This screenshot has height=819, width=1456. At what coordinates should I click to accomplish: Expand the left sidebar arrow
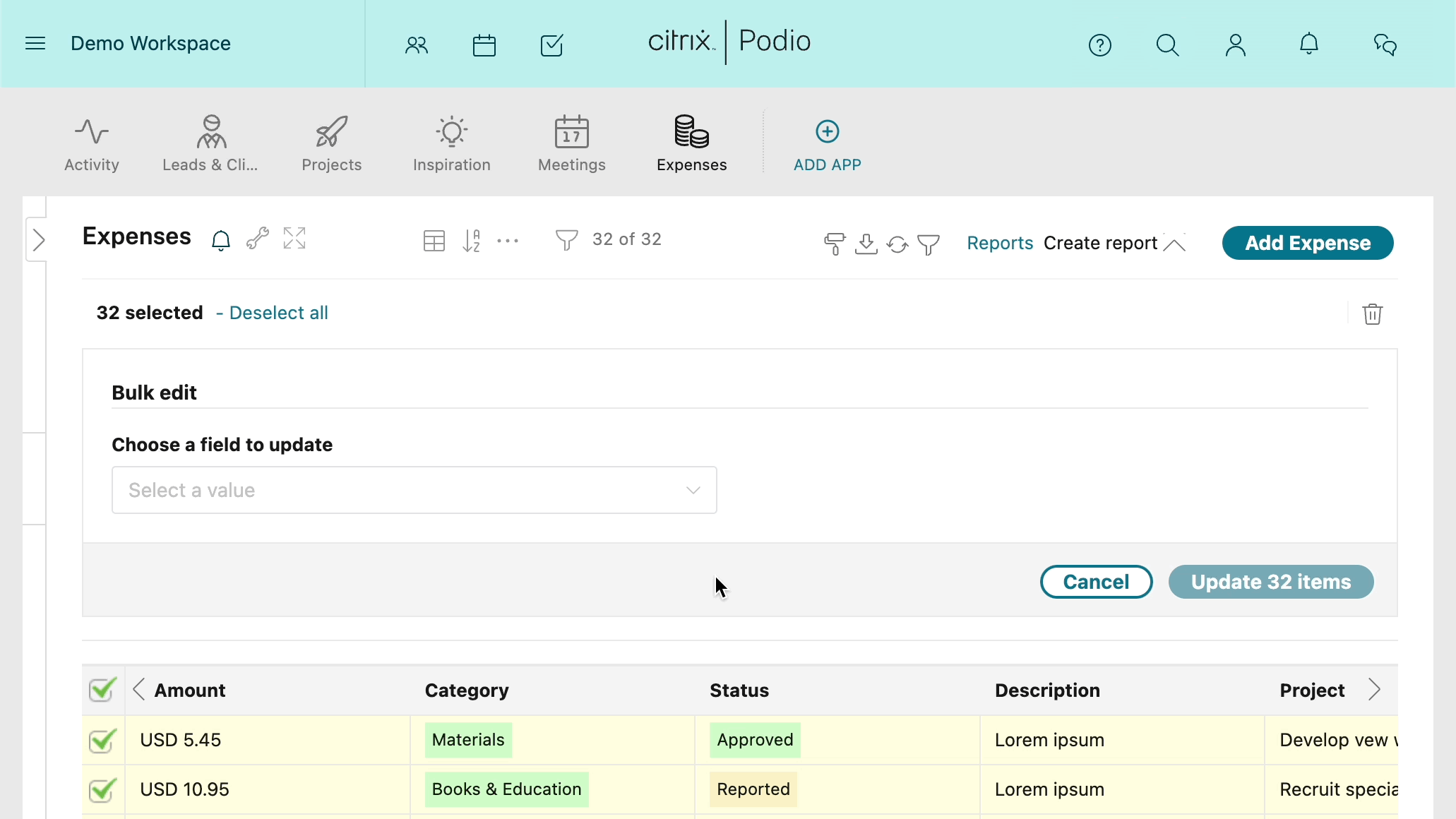(x=38, y=240)
